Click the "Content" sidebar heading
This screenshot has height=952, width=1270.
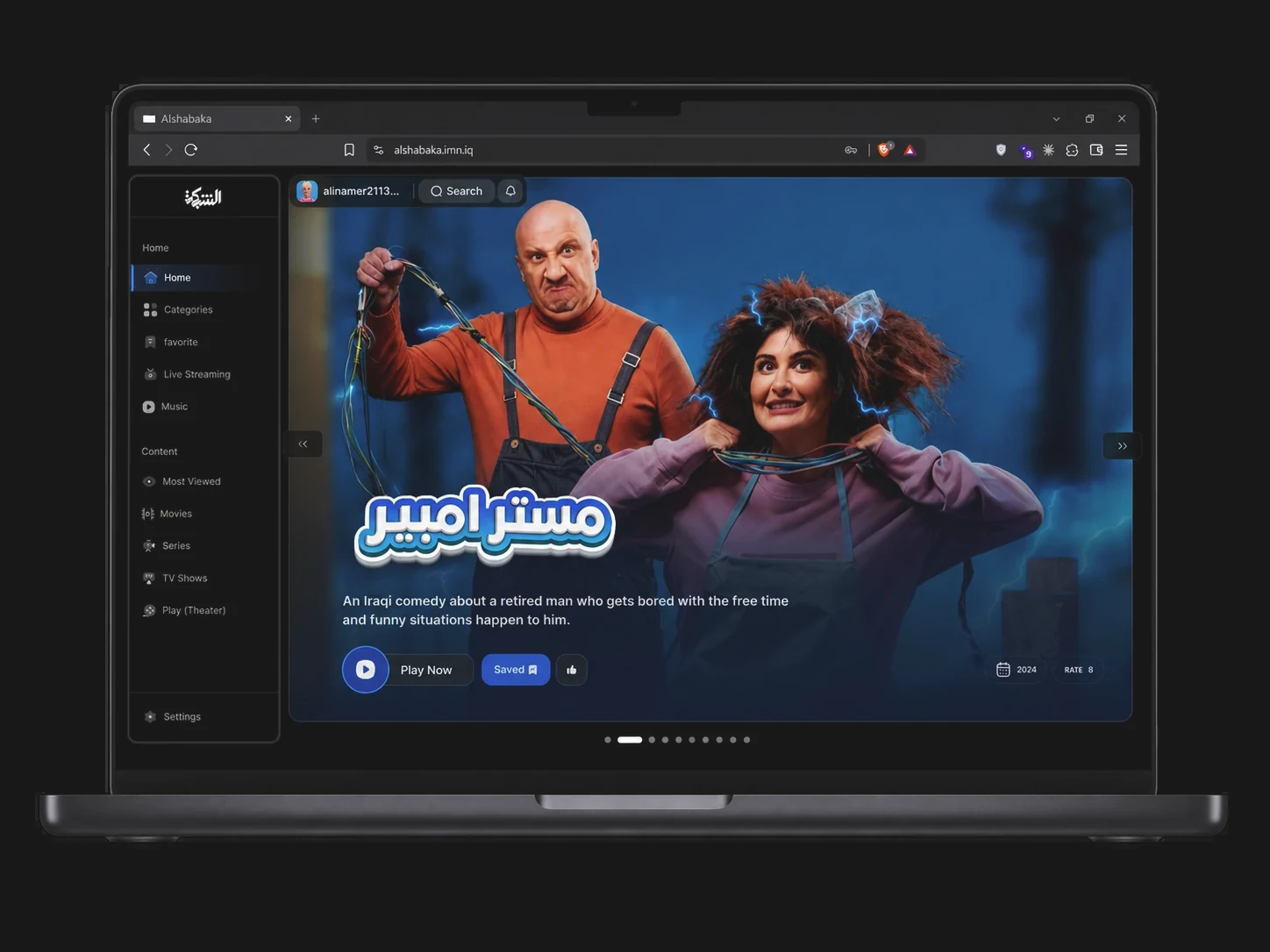(x=160, y=451)
